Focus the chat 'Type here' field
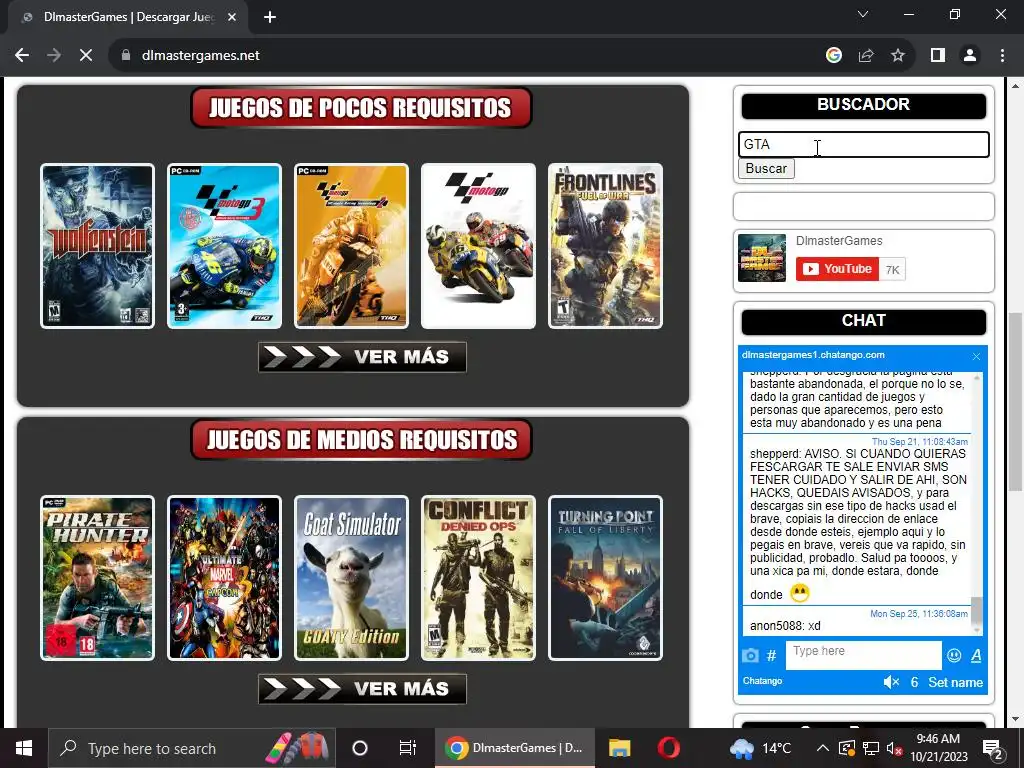Screen dimensions: 1024x768 (x=863, y=654)
